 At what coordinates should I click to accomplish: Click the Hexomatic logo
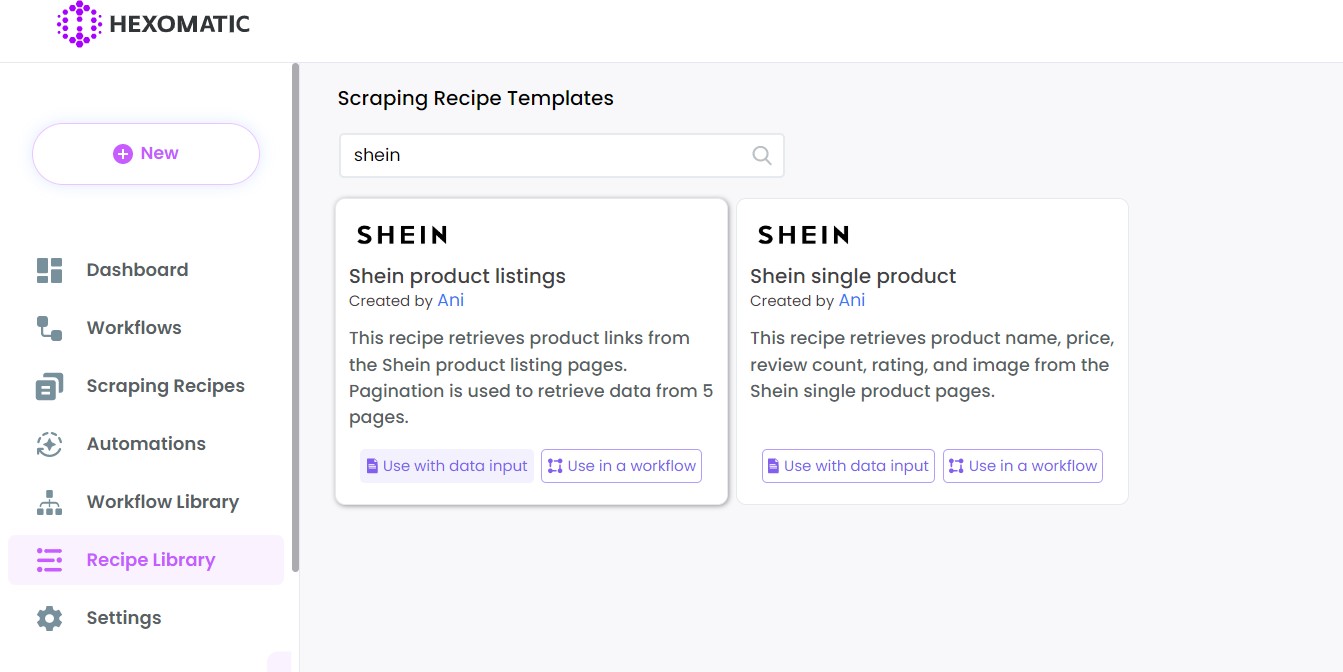click(x=152, y=24)
